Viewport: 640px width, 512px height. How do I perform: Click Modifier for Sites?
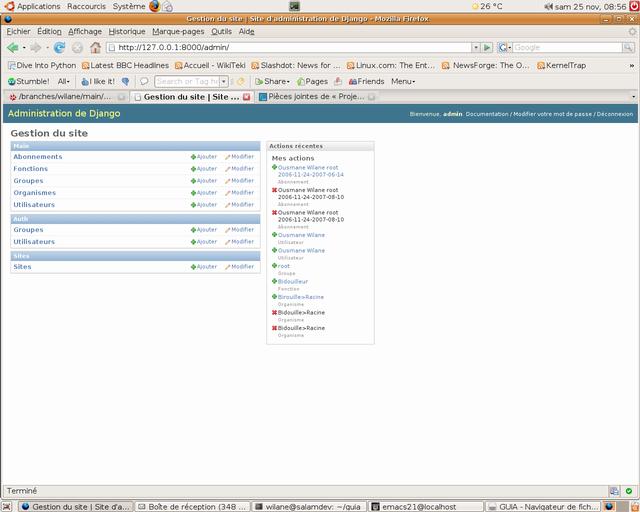(x=240, y=267)
